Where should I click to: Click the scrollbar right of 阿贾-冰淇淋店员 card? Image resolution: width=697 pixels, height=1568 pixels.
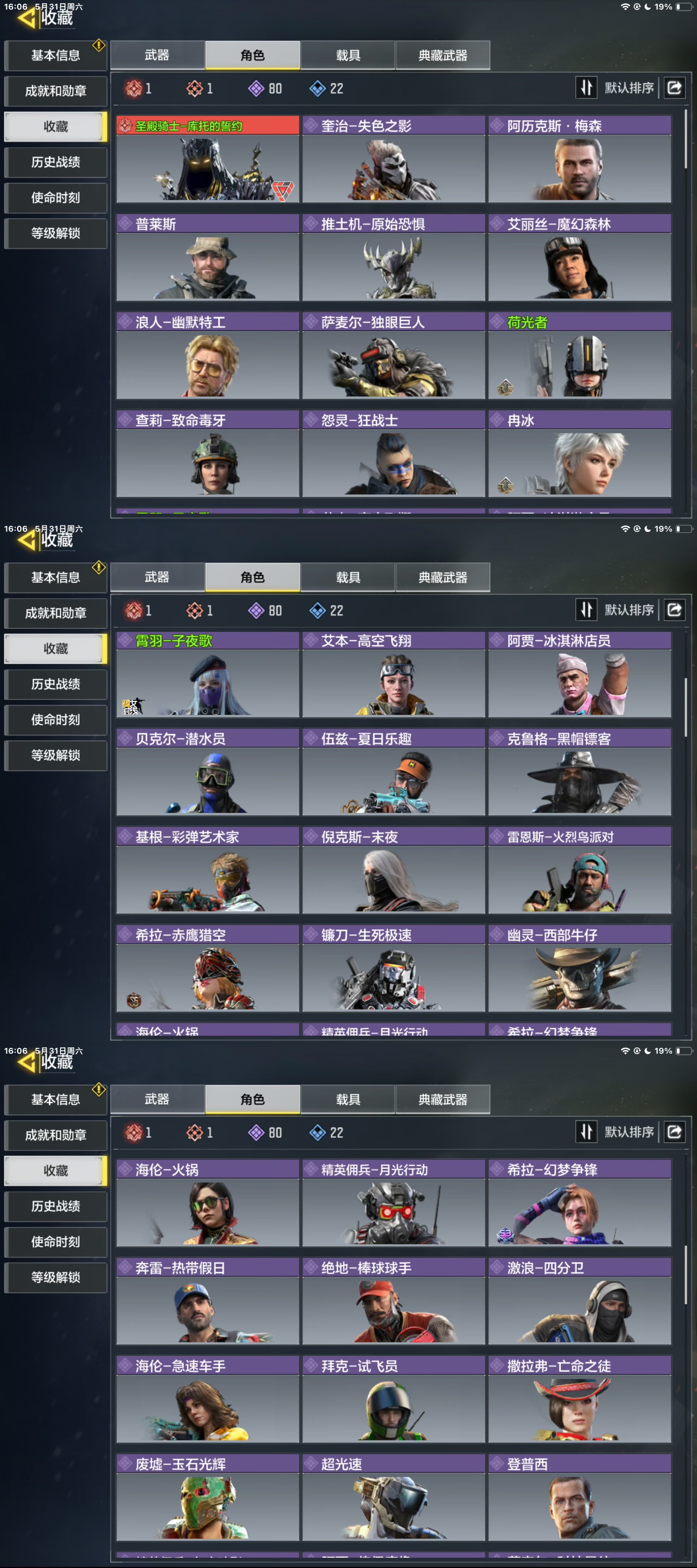click(686, 706)
